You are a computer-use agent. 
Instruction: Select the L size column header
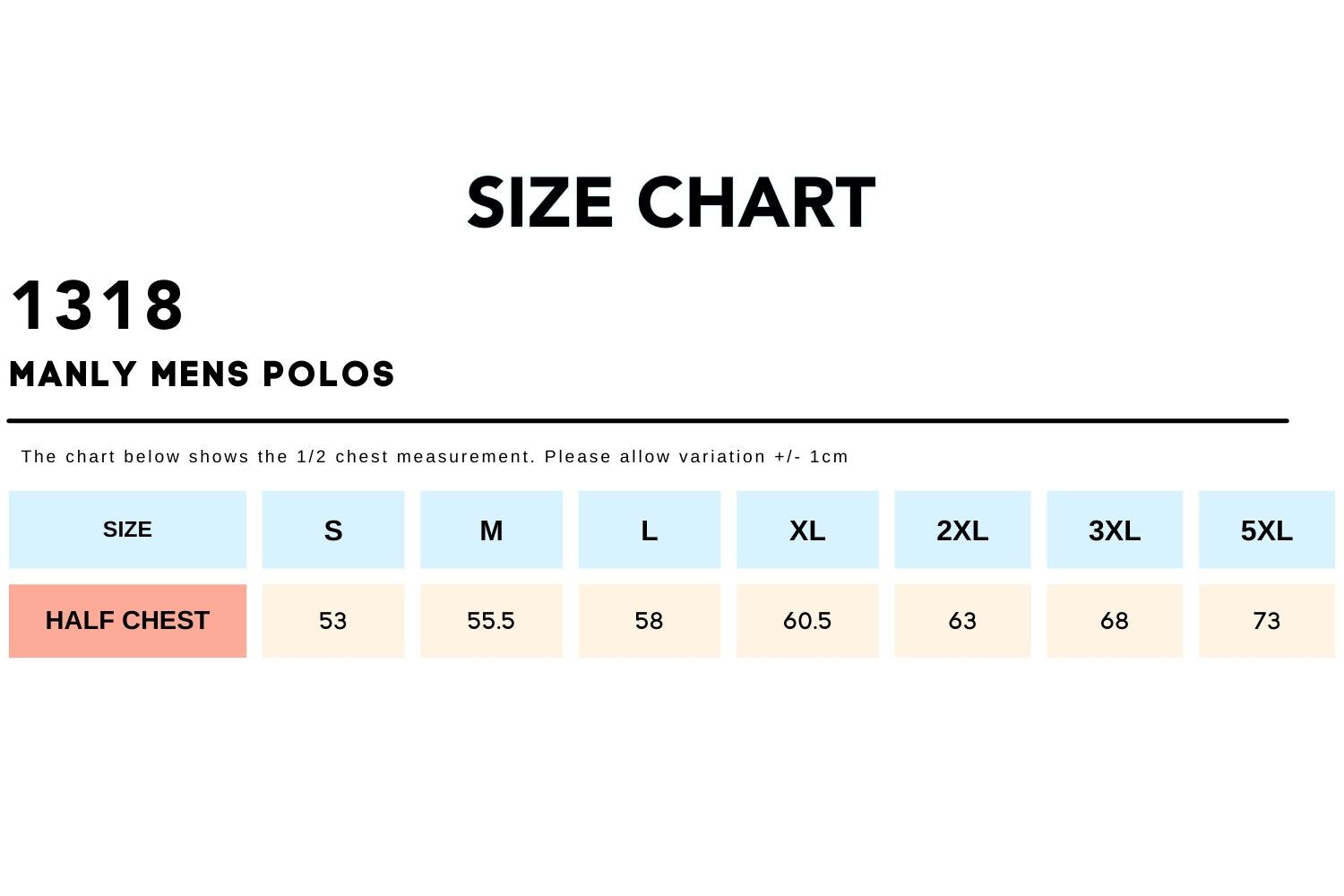point(650,530)
